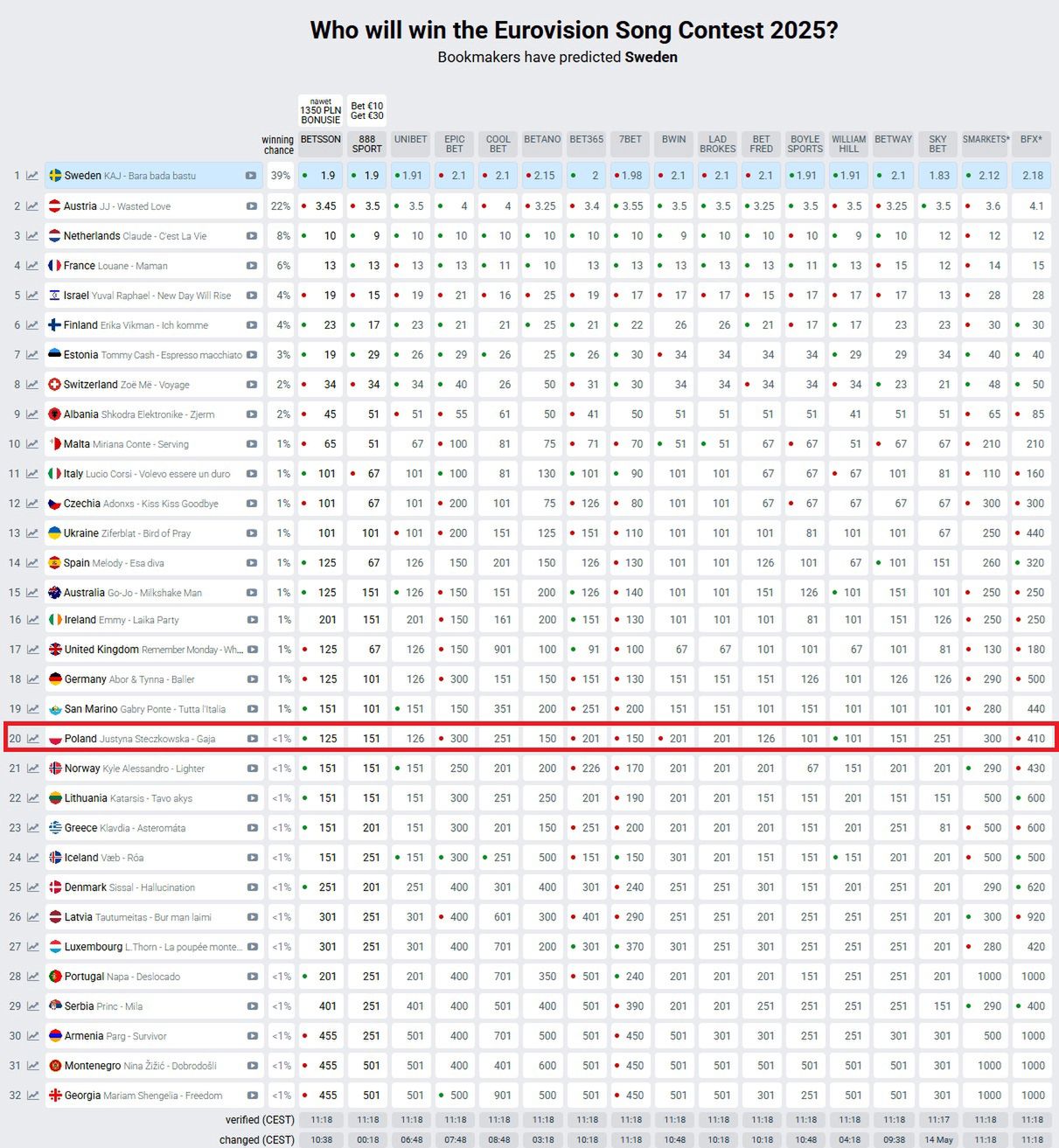Click Ireland's Cool Bet odds 161

[498, 620]
